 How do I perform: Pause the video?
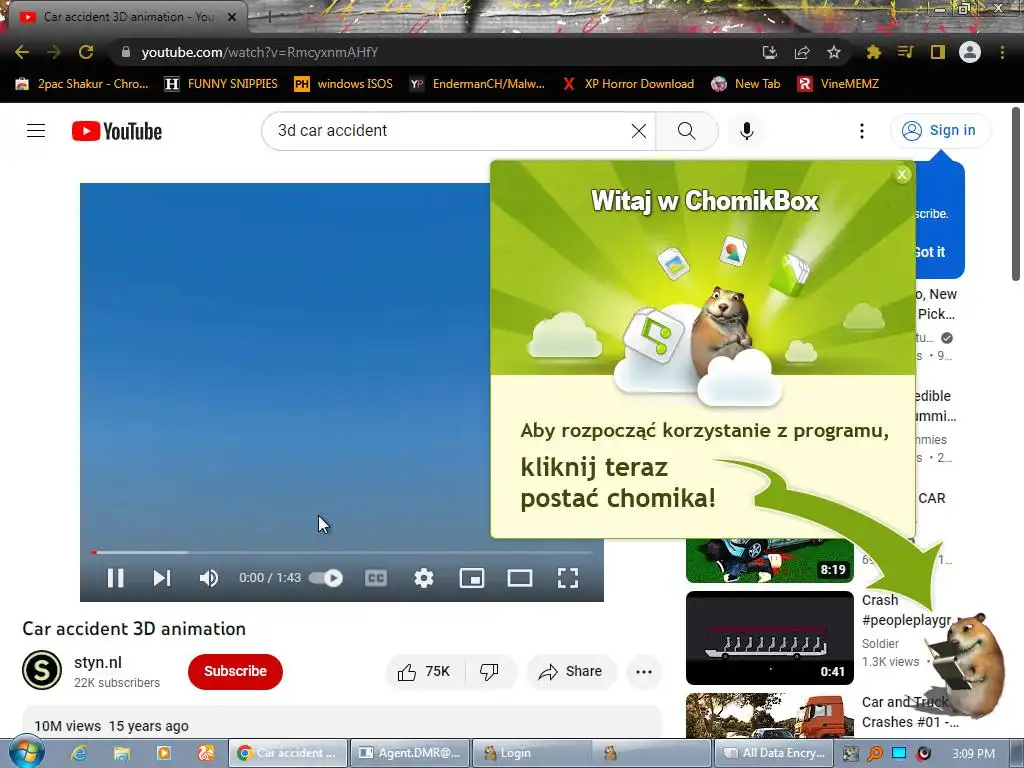point(116,578)
